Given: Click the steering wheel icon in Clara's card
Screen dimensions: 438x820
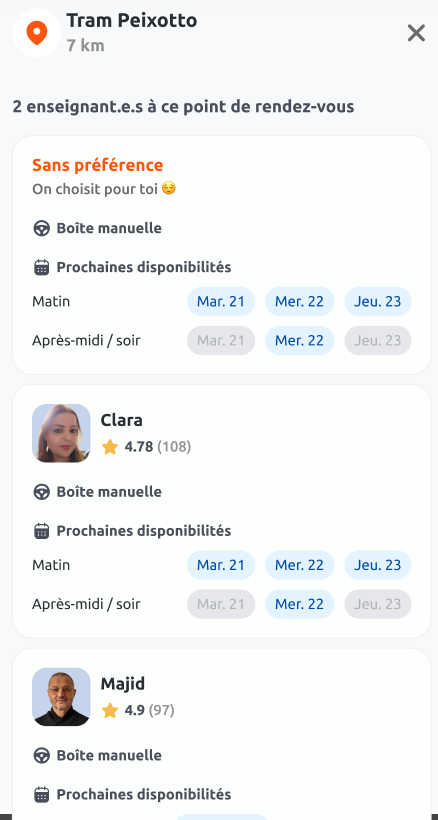Looking at the screenshot, I should coord(41,492).
